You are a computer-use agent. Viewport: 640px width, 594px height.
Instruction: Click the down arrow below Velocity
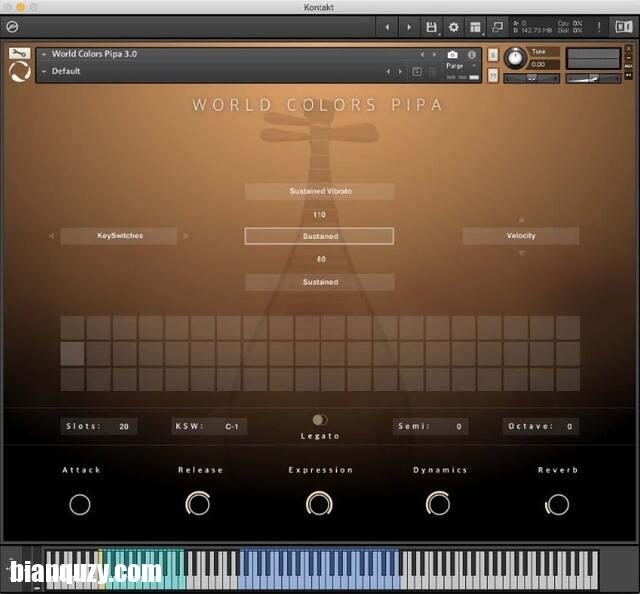[521, 253]
